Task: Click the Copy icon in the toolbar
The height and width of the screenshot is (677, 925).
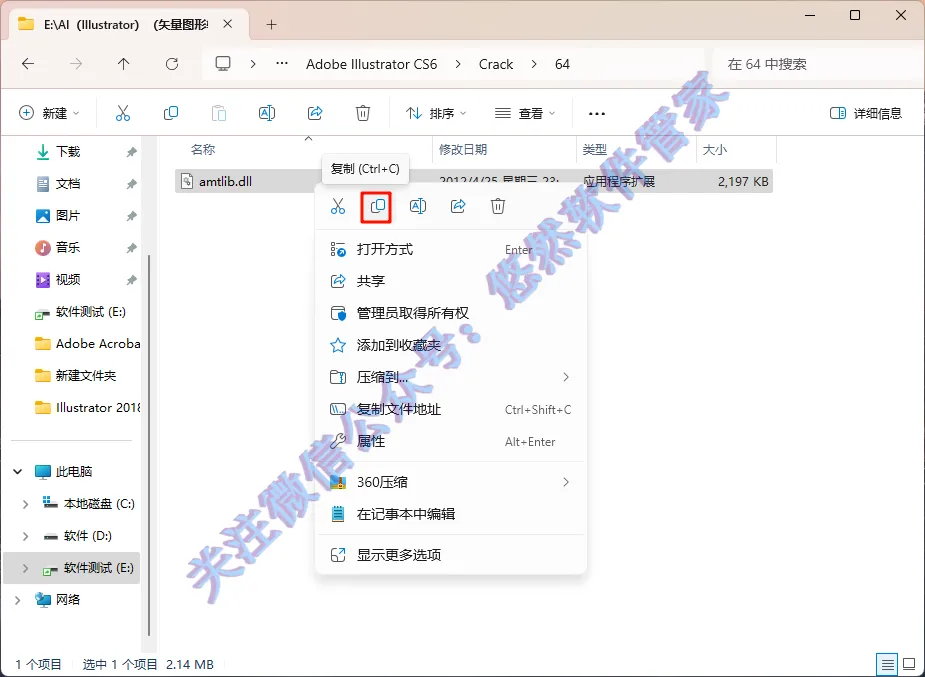Action: coord(170,113)
